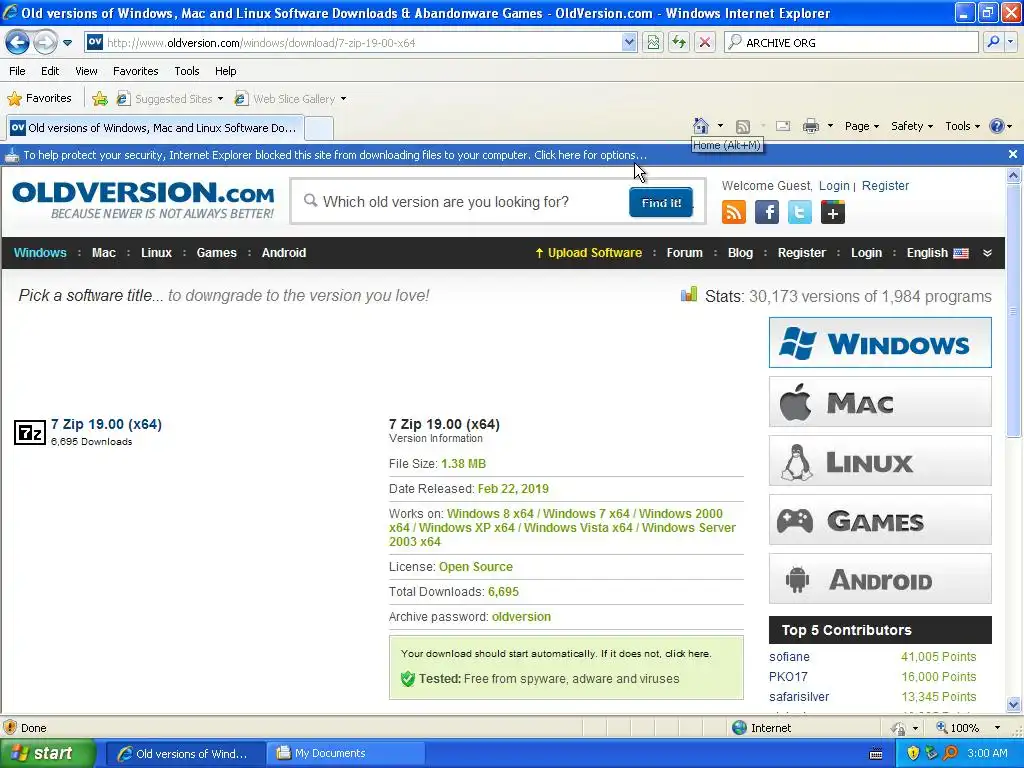The width and height of the screenshot is (1024, 768).
Task: Select Games in the navigation bar
Action: (216, 253)
